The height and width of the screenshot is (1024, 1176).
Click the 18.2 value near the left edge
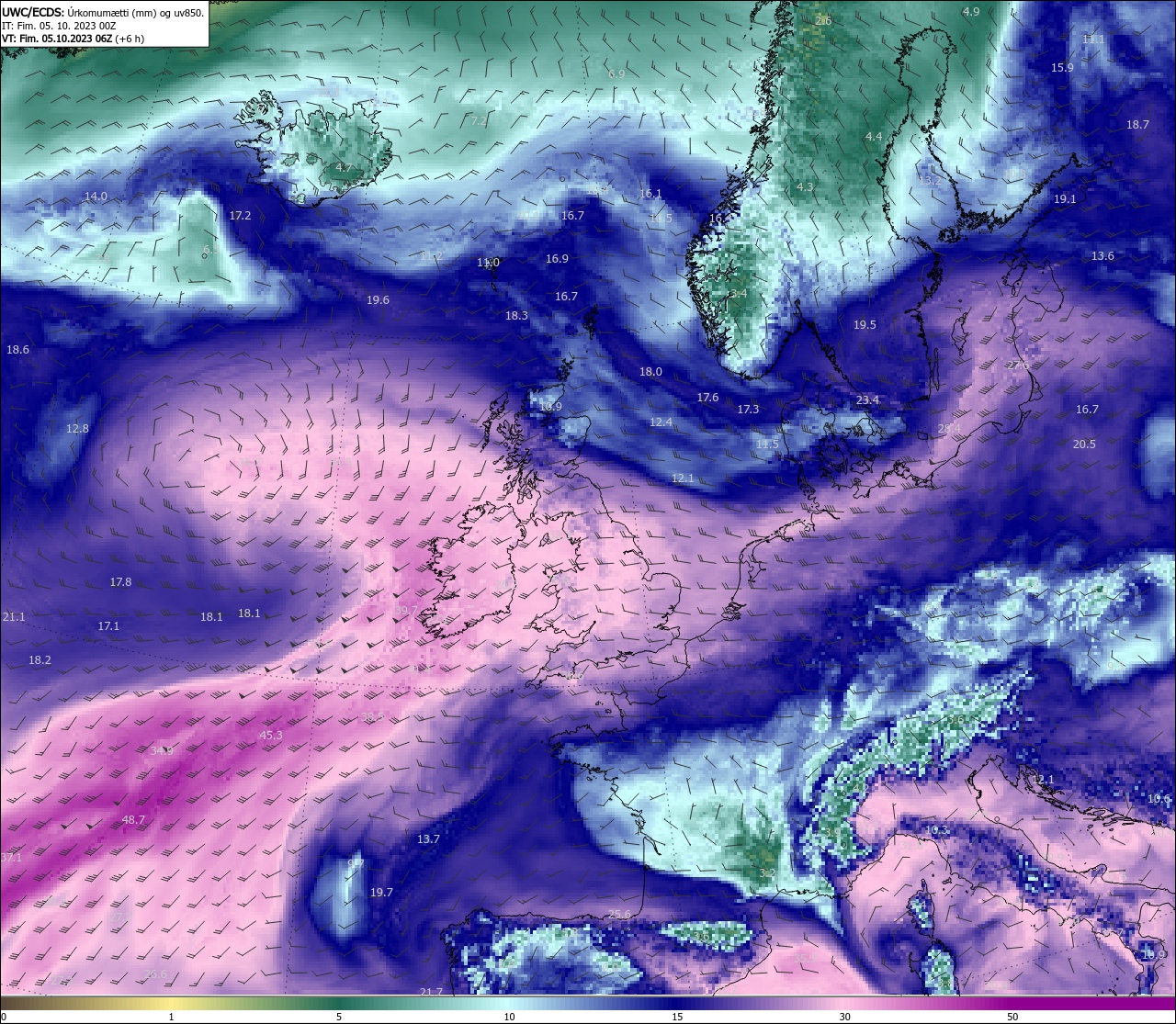(x=40, y=659)
